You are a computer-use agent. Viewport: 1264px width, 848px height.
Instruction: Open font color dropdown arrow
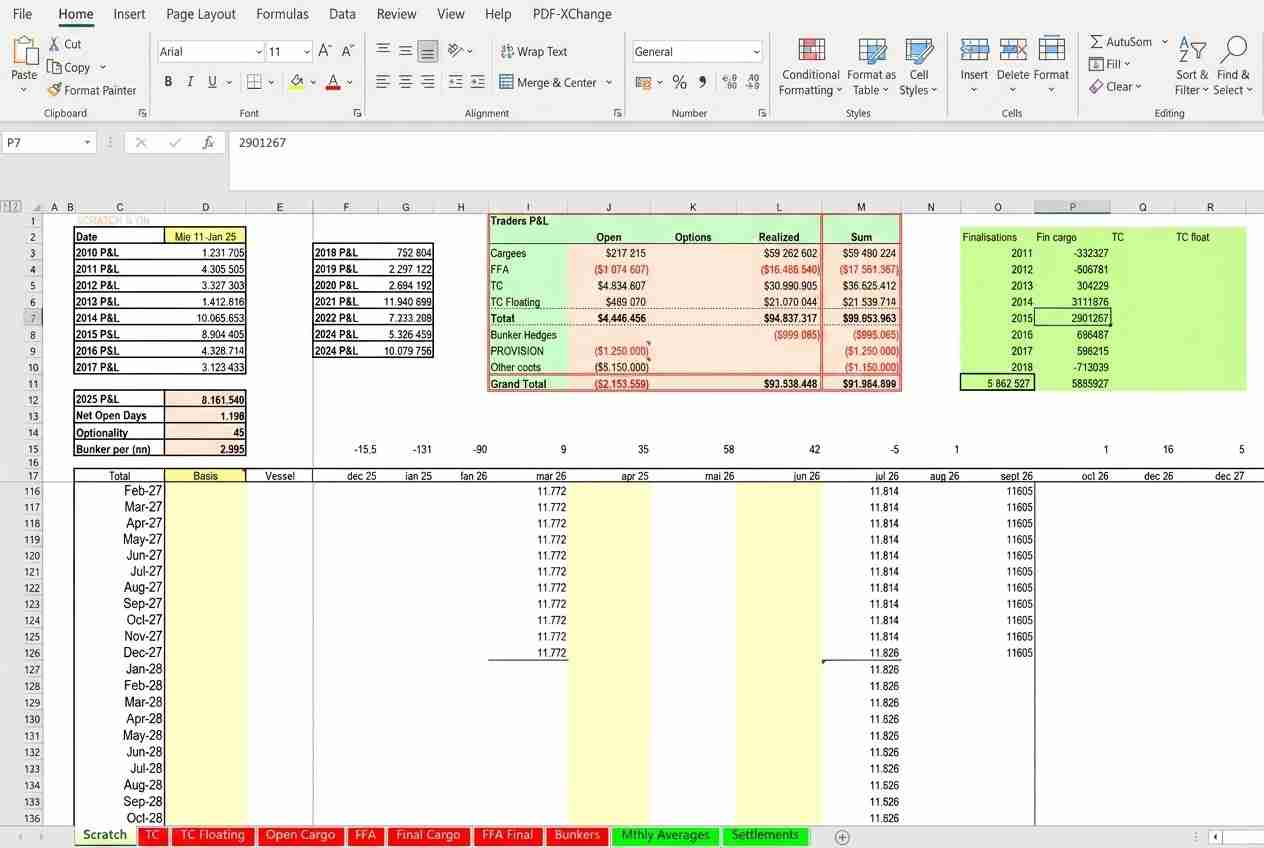tap(349, 82)
